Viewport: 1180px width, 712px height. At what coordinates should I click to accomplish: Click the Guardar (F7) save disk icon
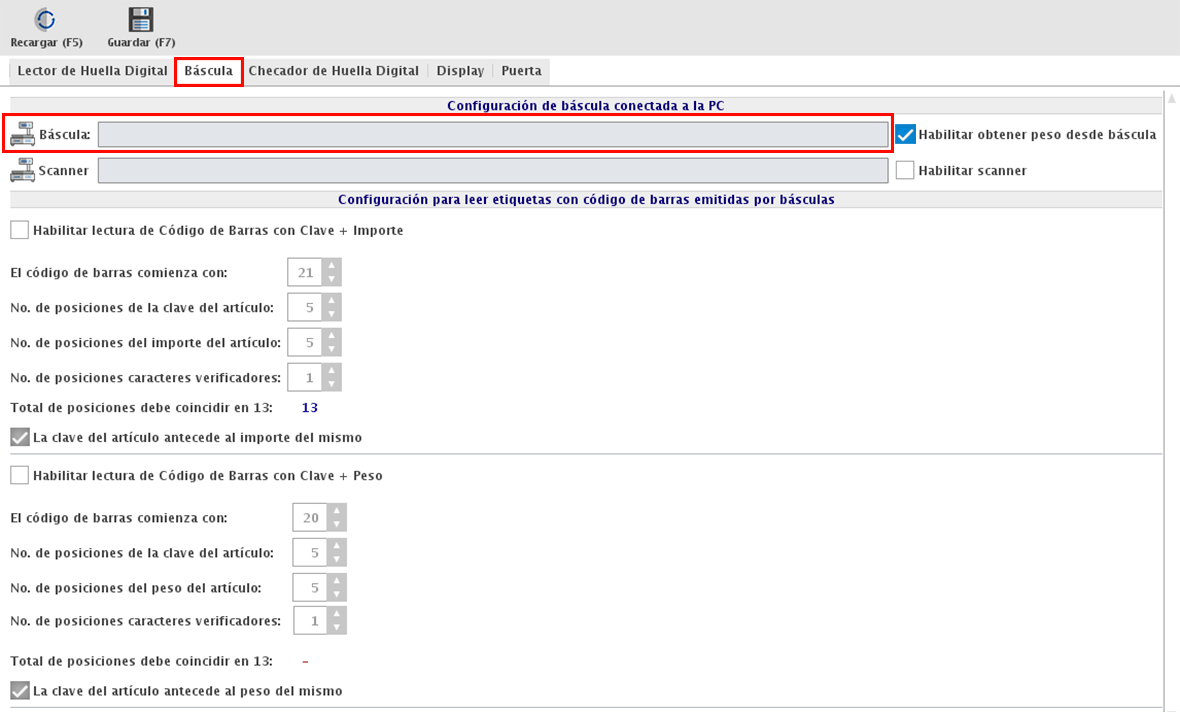coord(141,19)
